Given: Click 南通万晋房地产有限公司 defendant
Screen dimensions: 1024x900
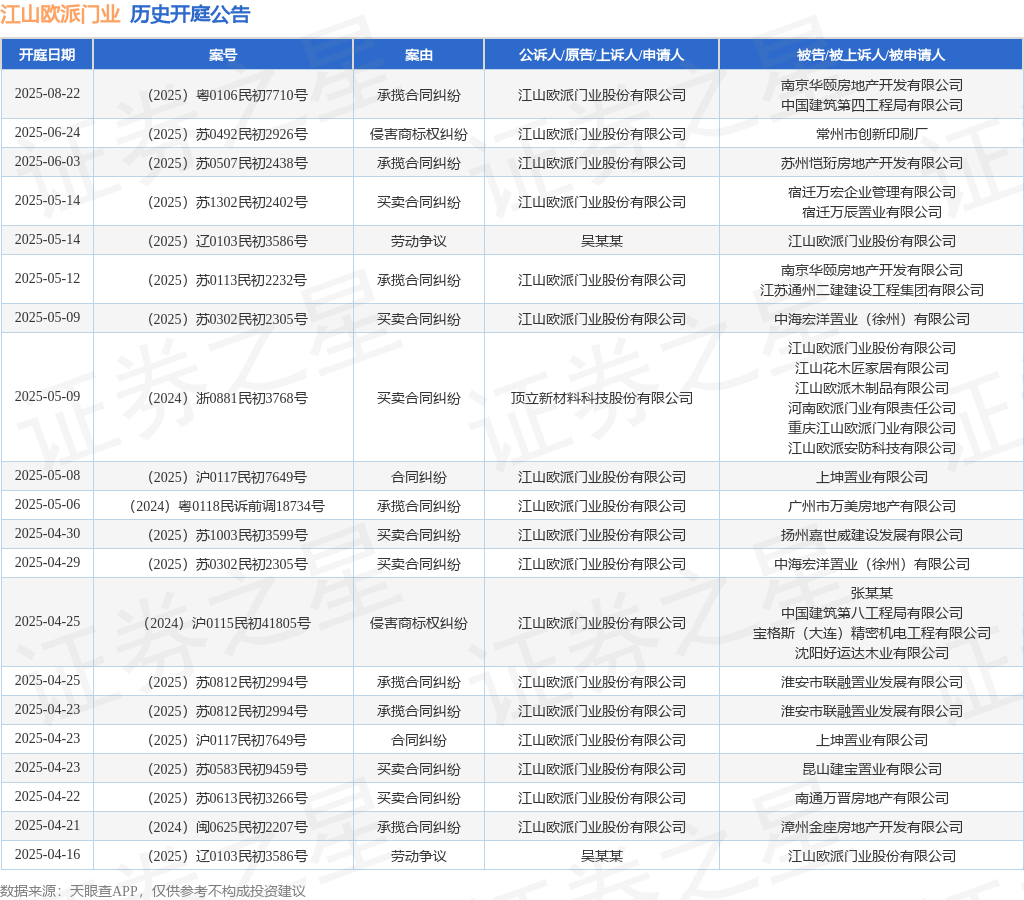Looking at the screenshot, I should coord(872,798).
